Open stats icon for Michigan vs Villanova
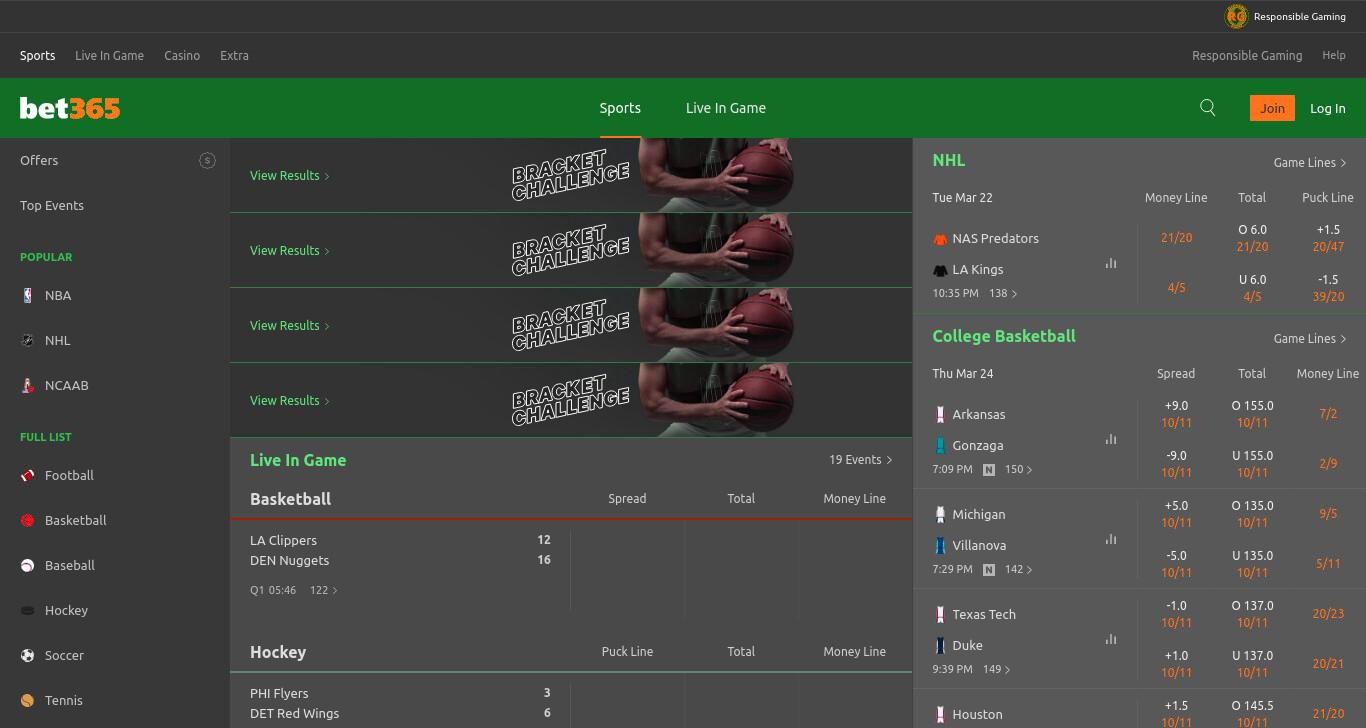Image resolution: width=1366 pixels, height=728 pixels. [1111, 539]
